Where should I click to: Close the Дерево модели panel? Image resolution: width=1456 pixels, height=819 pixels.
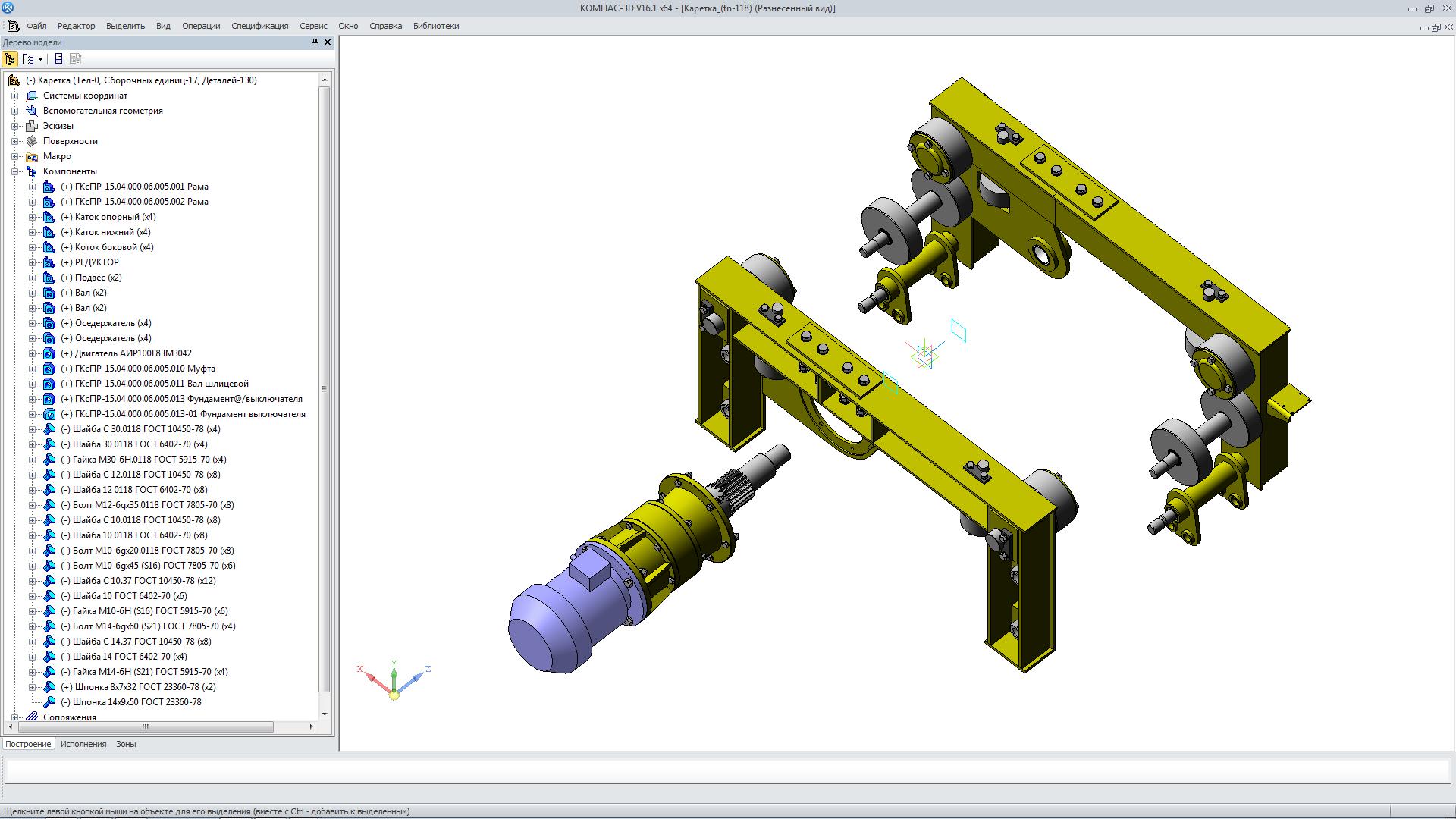coord(328,42)
